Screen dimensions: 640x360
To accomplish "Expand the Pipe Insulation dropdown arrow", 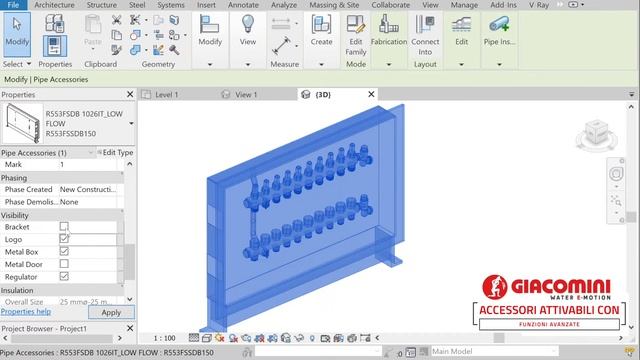I will point(499,64).
